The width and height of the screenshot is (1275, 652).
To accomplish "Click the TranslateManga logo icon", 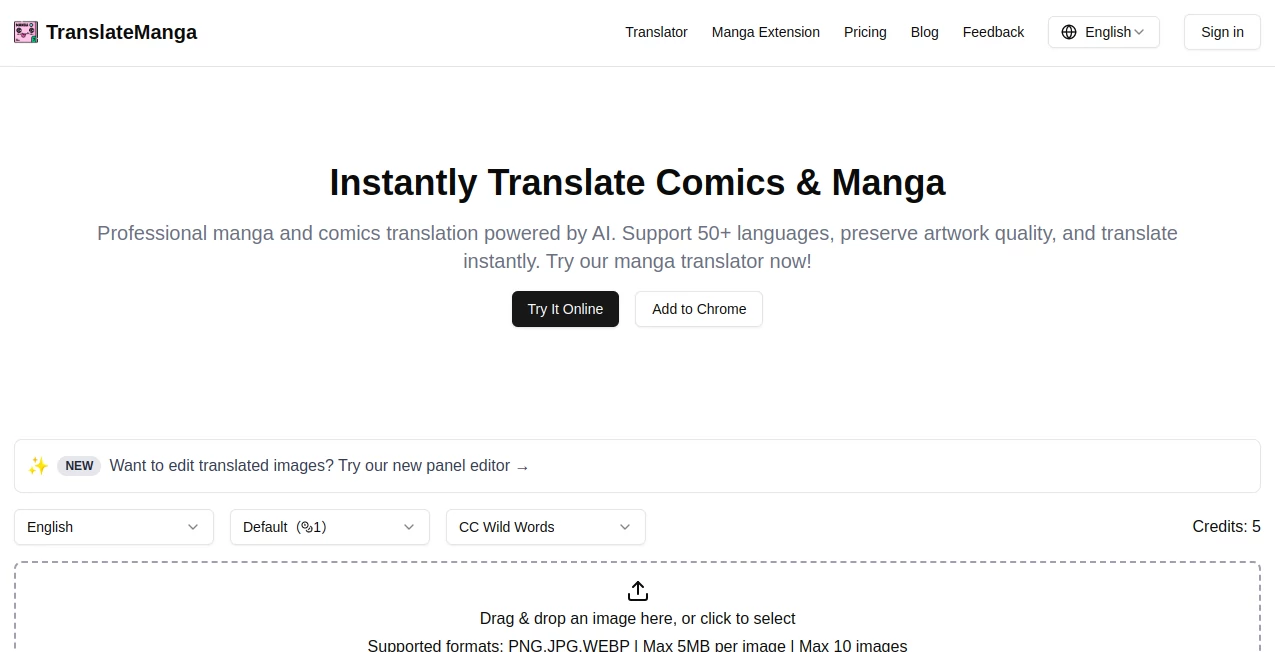I will tap(25, 31).
